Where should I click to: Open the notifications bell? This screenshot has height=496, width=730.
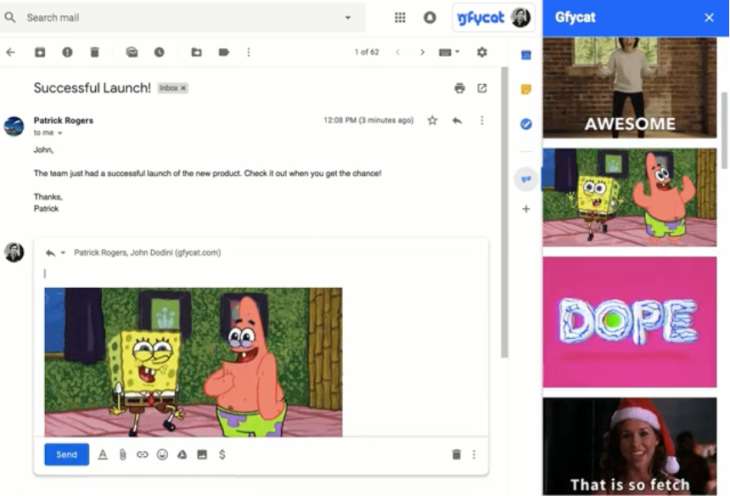(x=430, y=18)
